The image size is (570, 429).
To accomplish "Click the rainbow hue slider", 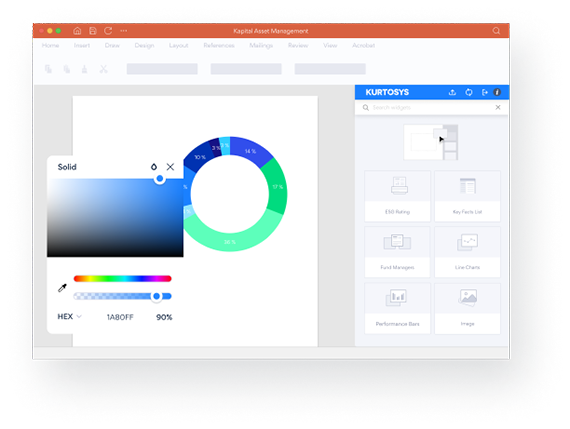I will point(123,278).
